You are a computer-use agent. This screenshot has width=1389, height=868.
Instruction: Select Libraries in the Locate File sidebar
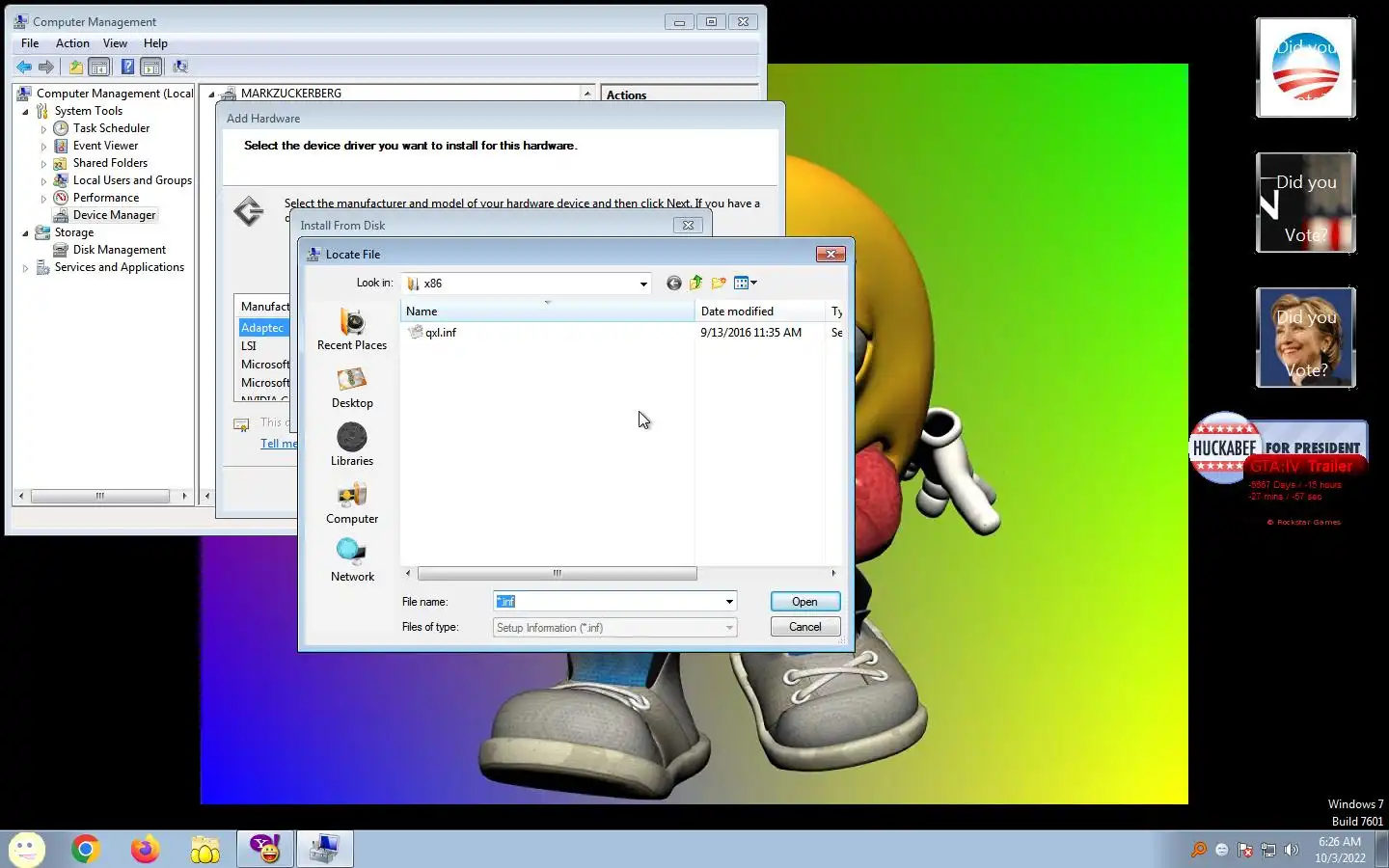tap(352, 446)
